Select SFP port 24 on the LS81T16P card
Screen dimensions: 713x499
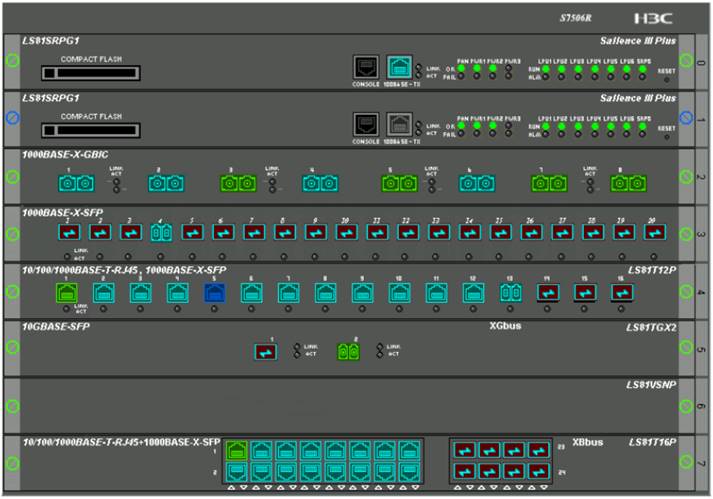[539, 470]
